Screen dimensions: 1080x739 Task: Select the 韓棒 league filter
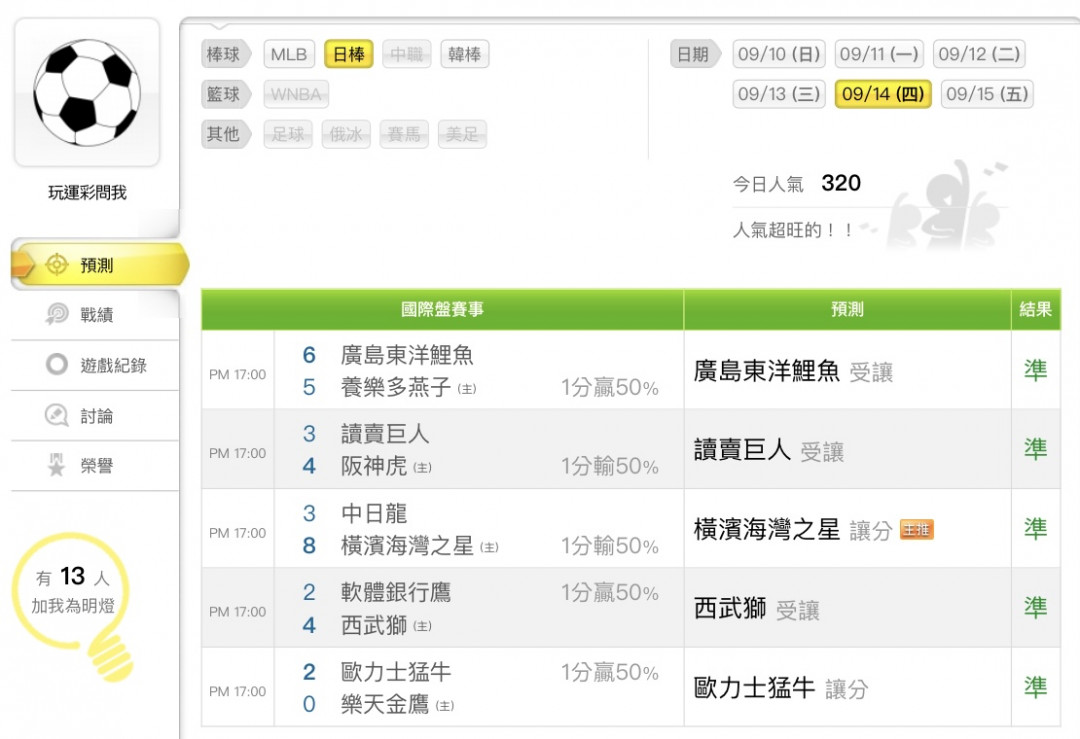(x=465, y=54)
